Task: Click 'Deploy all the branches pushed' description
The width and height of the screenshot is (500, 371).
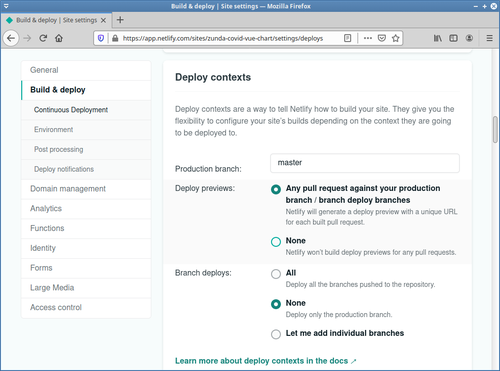Action: pos(360,285)
